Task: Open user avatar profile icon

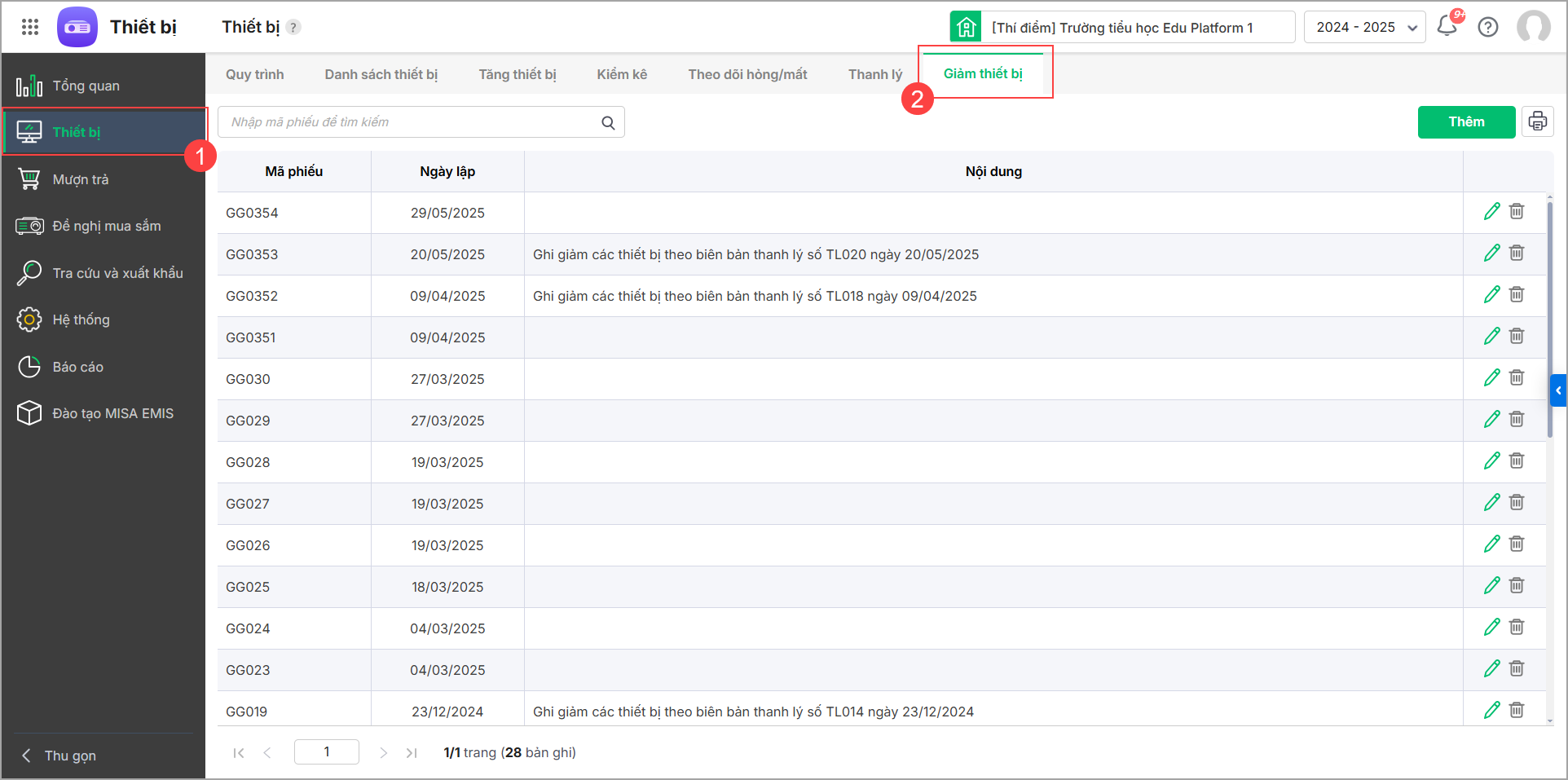Action: (1534, 27)
